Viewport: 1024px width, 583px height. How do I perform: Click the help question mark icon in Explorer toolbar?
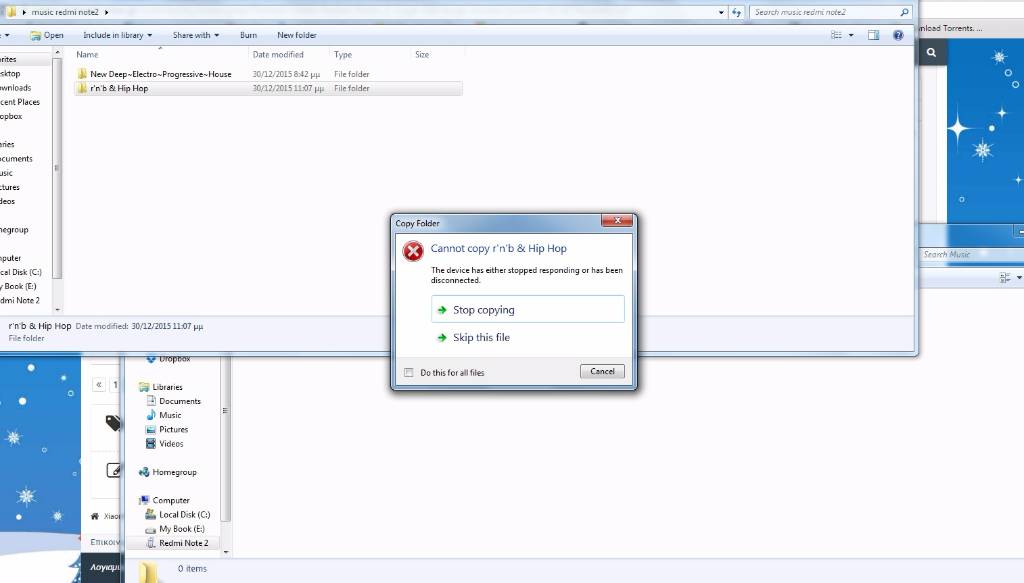pyautogui.click(x=897, y=35)
